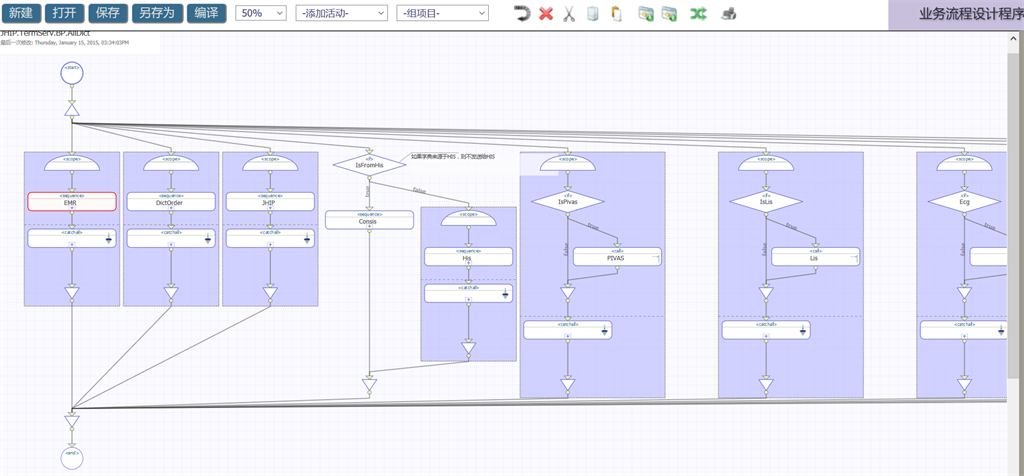Viewport: 1024px width, 476px height.
Task: Click the undo arrow icon
Action: (x=521, y=14)
